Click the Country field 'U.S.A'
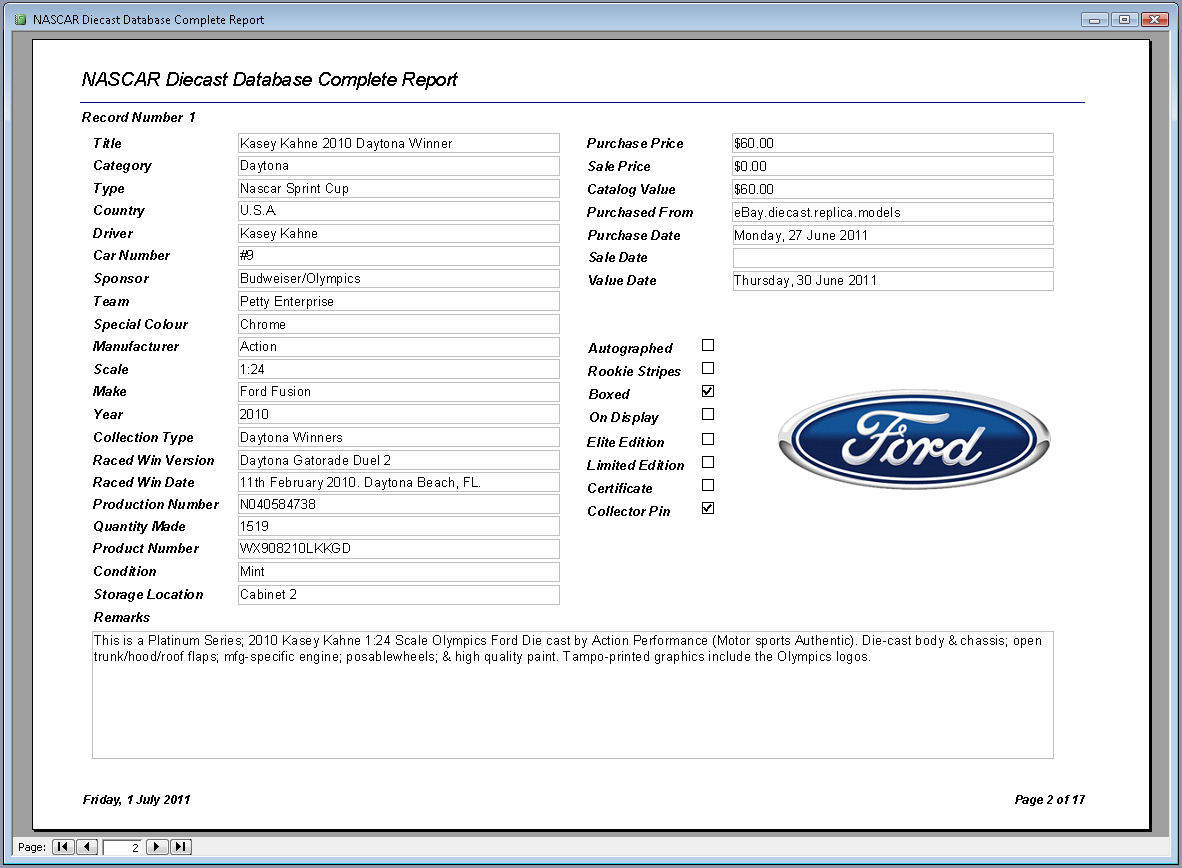The height and width of the screenshot is (868, 1182). coord(398,210)
